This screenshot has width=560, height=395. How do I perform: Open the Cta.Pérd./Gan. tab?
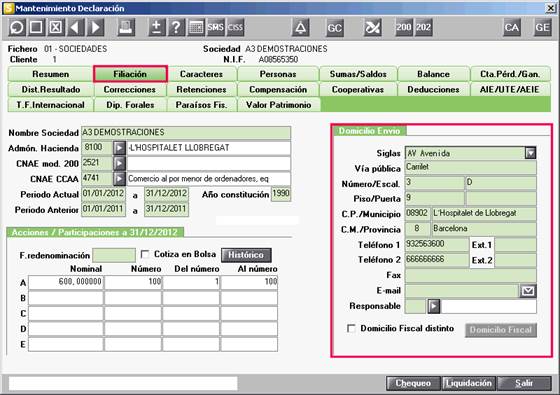coord(510,74)
